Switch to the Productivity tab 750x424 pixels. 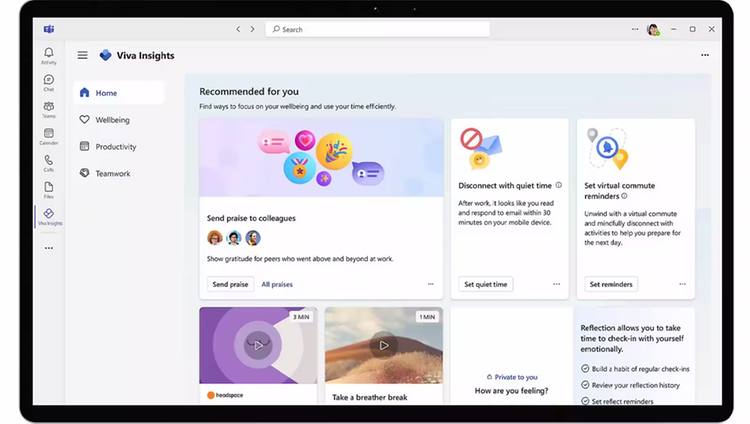pyautogui.click(x=119, y=146)
